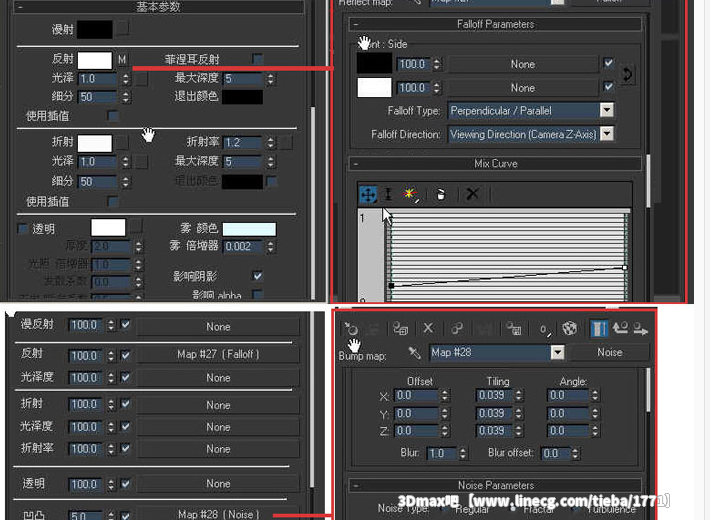The height and width of the screenshot is (520, 710).
Task: Click the 折射 white color swatch
Action: click(95, 143)
